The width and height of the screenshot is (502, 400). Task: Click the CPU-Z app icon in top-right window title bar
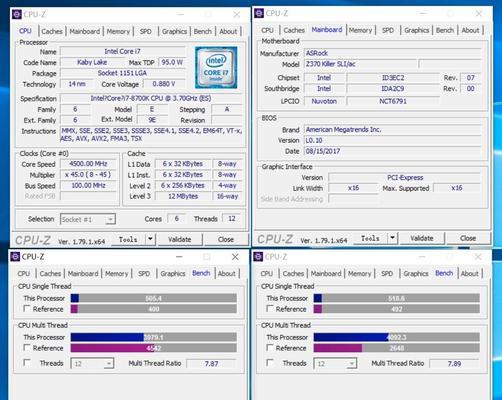(259, 14)
